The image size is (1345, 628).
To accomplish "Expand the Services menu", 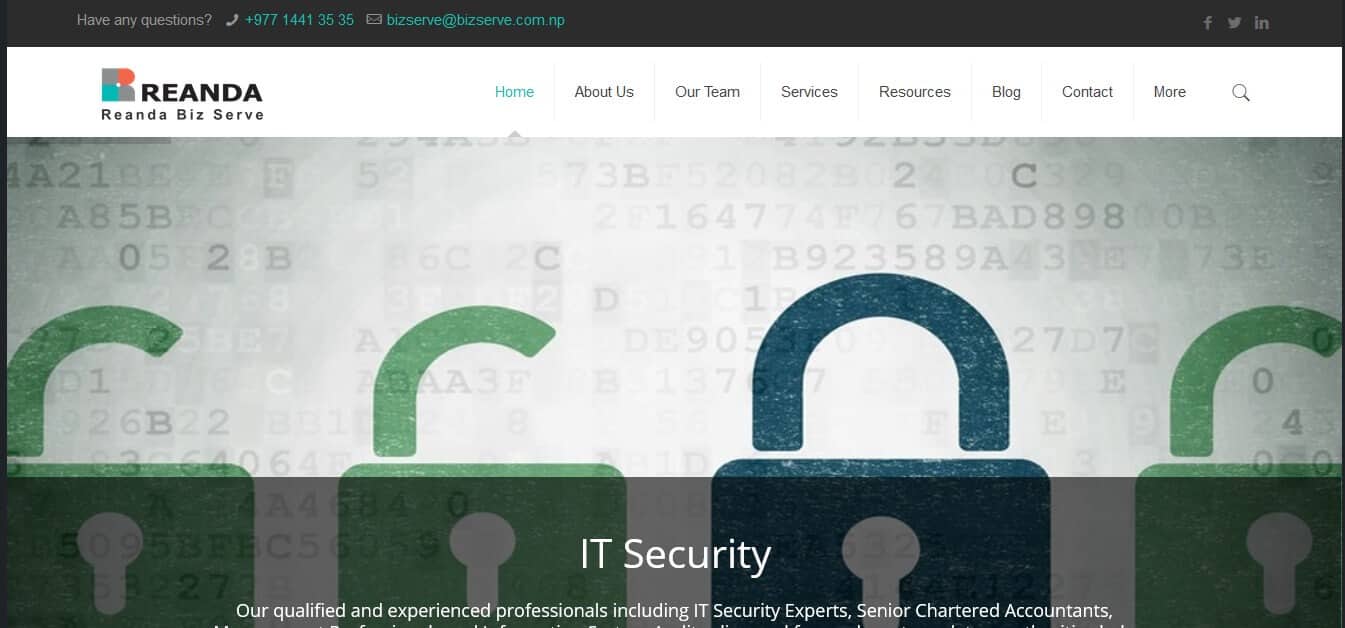I will [809, 92].
